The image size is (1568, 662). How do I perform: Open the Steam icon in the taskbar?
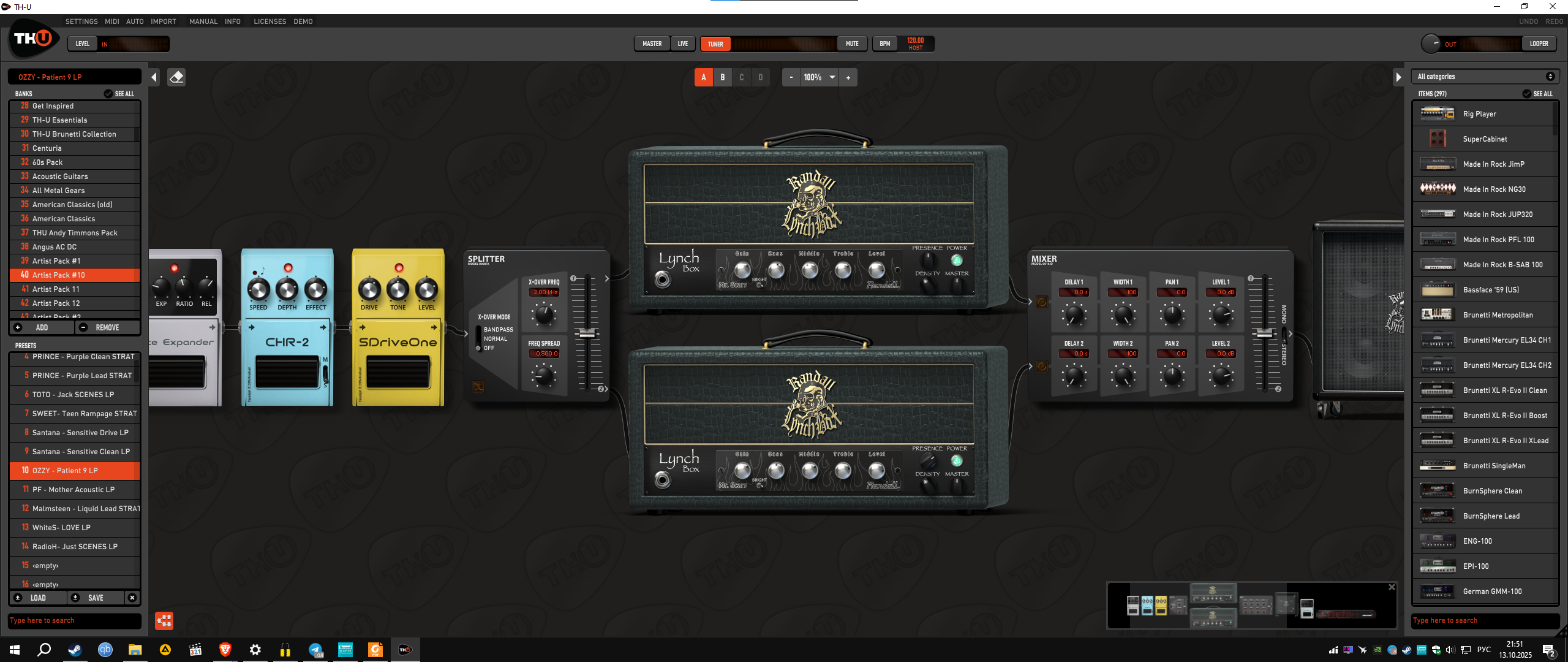coord(75,650)
